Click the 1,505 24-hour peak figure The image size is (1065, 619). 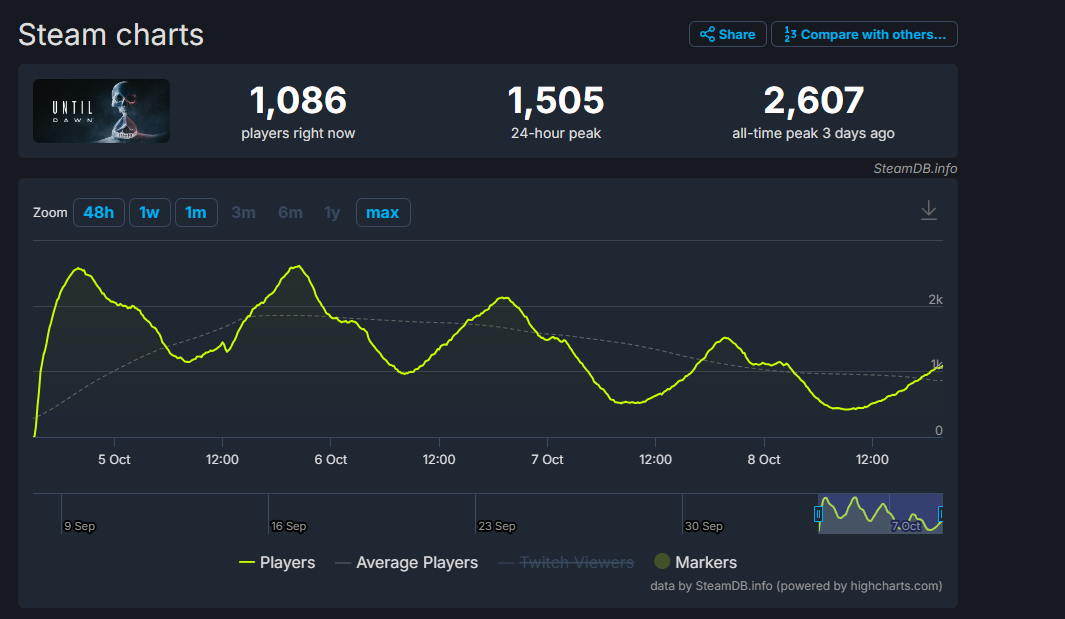[556, 101]
